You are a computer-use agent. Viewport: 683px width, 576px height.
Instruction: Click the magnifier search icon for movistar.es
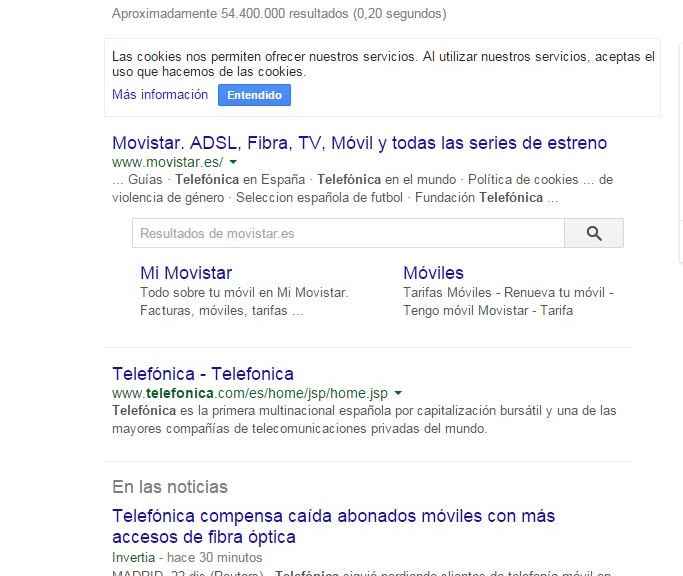click(x=594, y=234)
